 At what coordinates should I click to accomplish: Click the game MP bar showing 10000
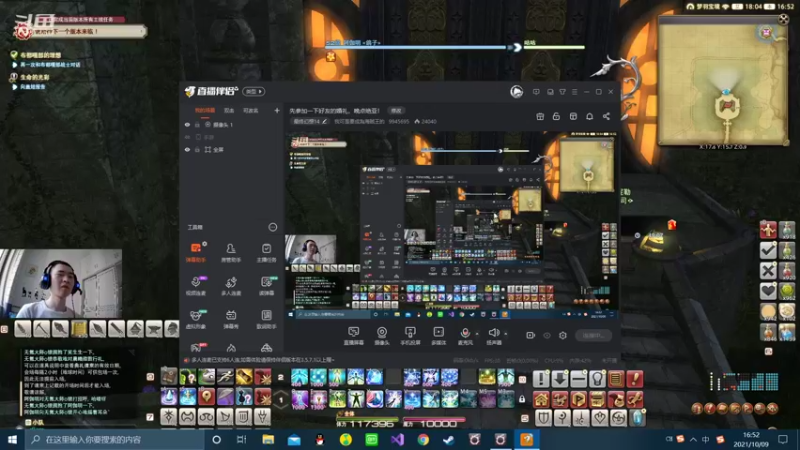tap(434, 422)
